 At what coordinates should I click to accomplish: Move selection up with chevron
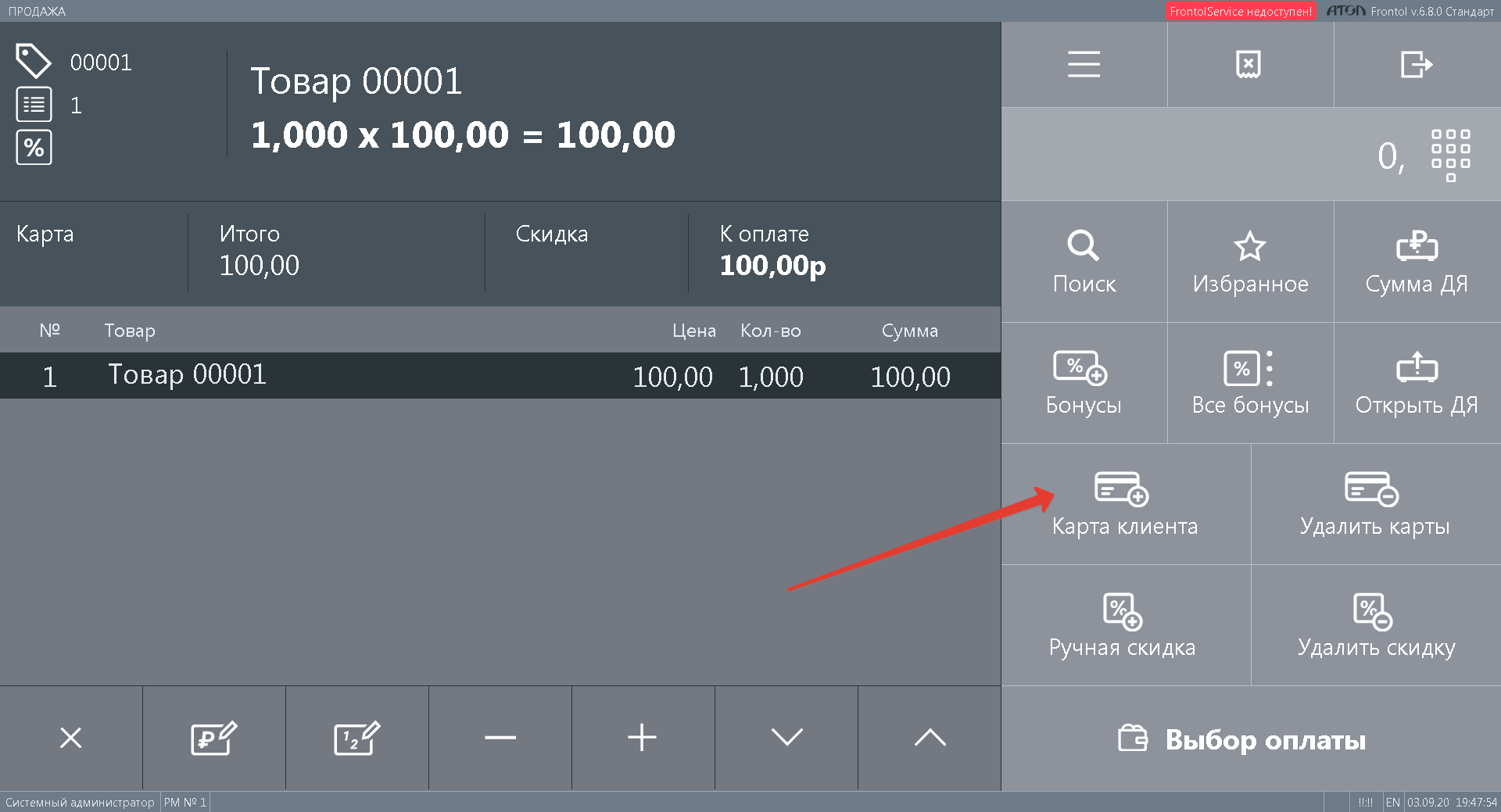[930, 738]
